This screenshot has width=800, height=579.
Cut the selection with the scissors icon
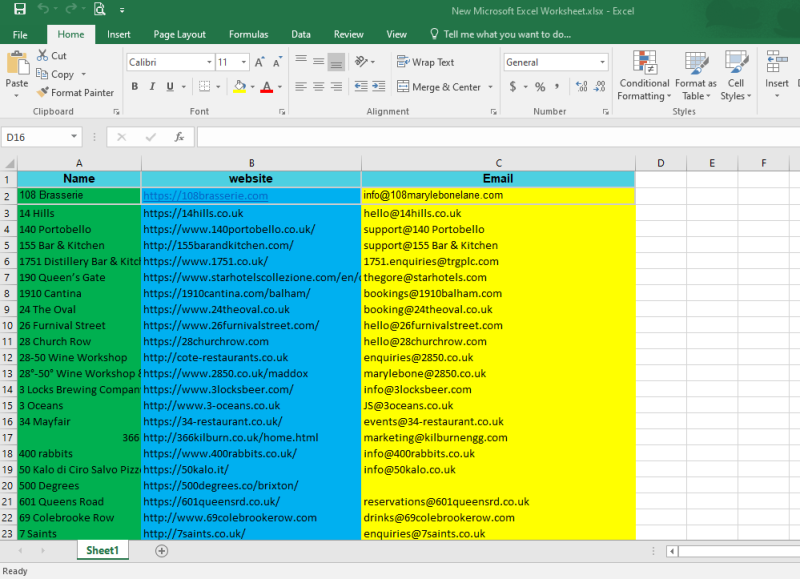pyautogui.click(x=42, y=56)
